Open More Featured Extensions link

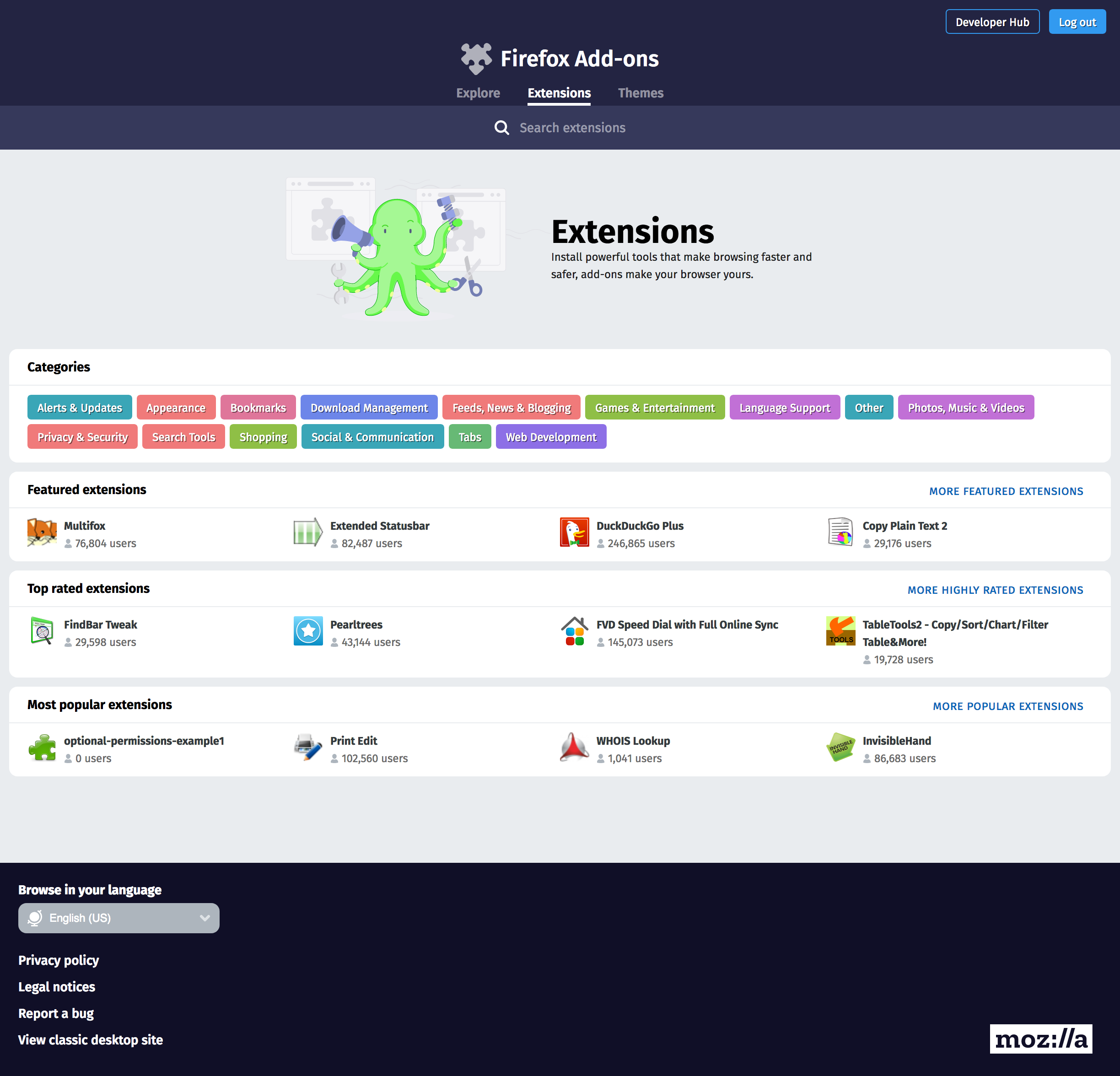coord(1006,491)
